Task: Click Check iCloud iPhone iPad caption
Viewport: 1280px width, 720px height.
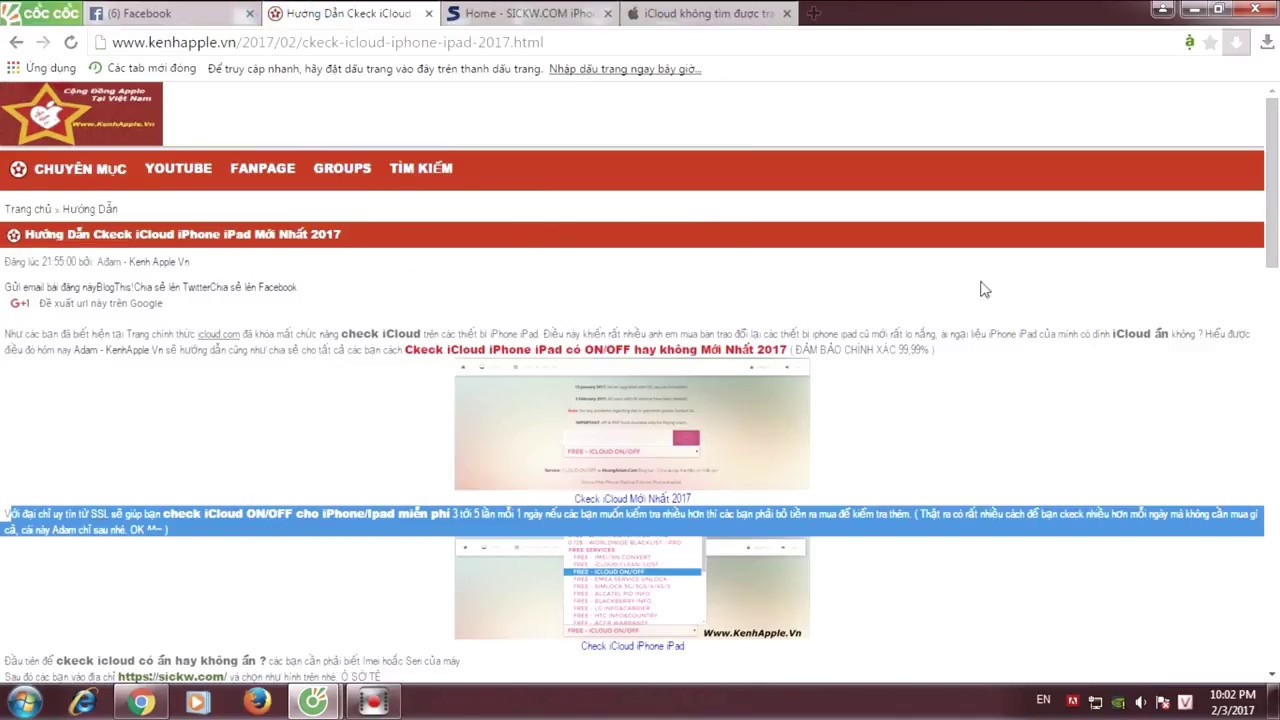Action: pos(632,646)
